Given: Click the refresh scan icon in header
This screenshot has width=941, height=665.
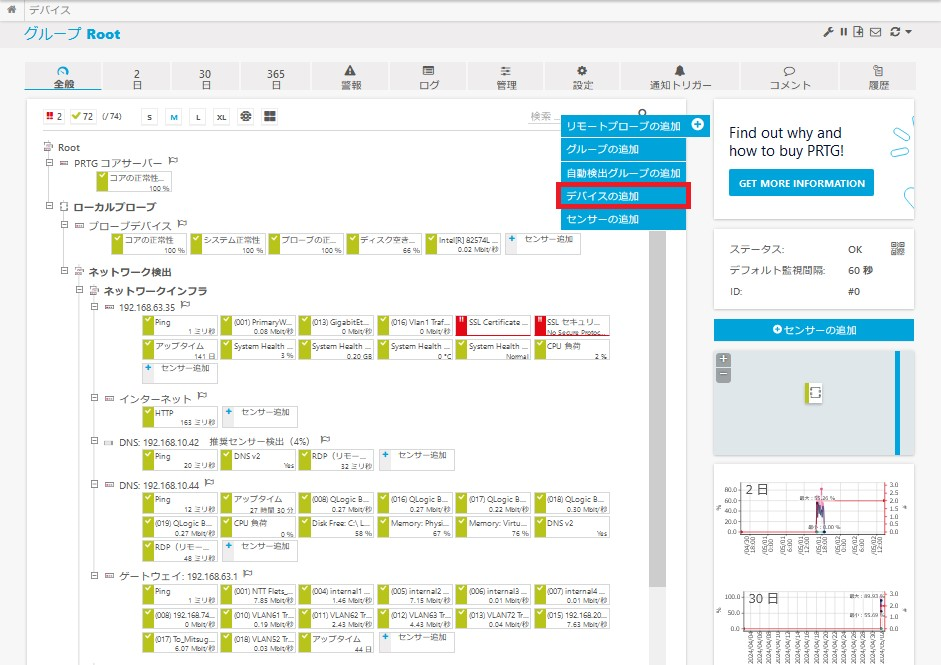Looking at the screenshot, I should (x=895, y=32).
